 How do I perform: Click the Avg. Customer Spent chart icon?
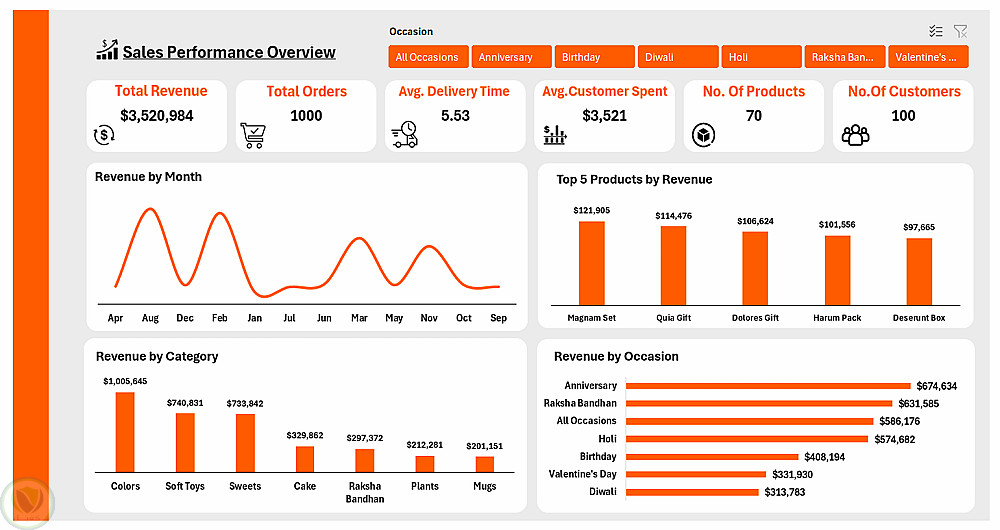tap(555, 135)
